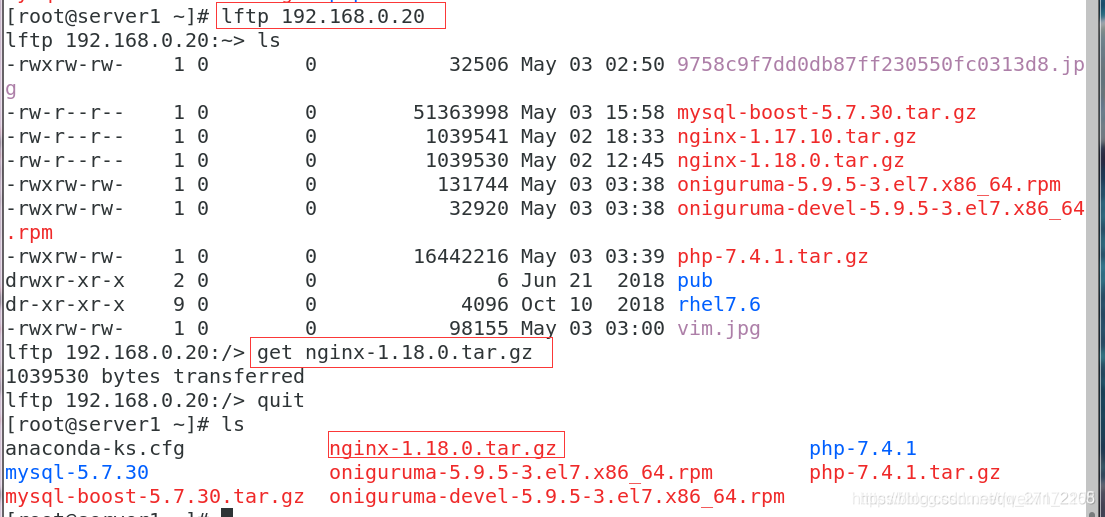Click the file size 16442216
Image resolution: width=1105 pixels, height=517 pixels.
[x=461, y=256]
